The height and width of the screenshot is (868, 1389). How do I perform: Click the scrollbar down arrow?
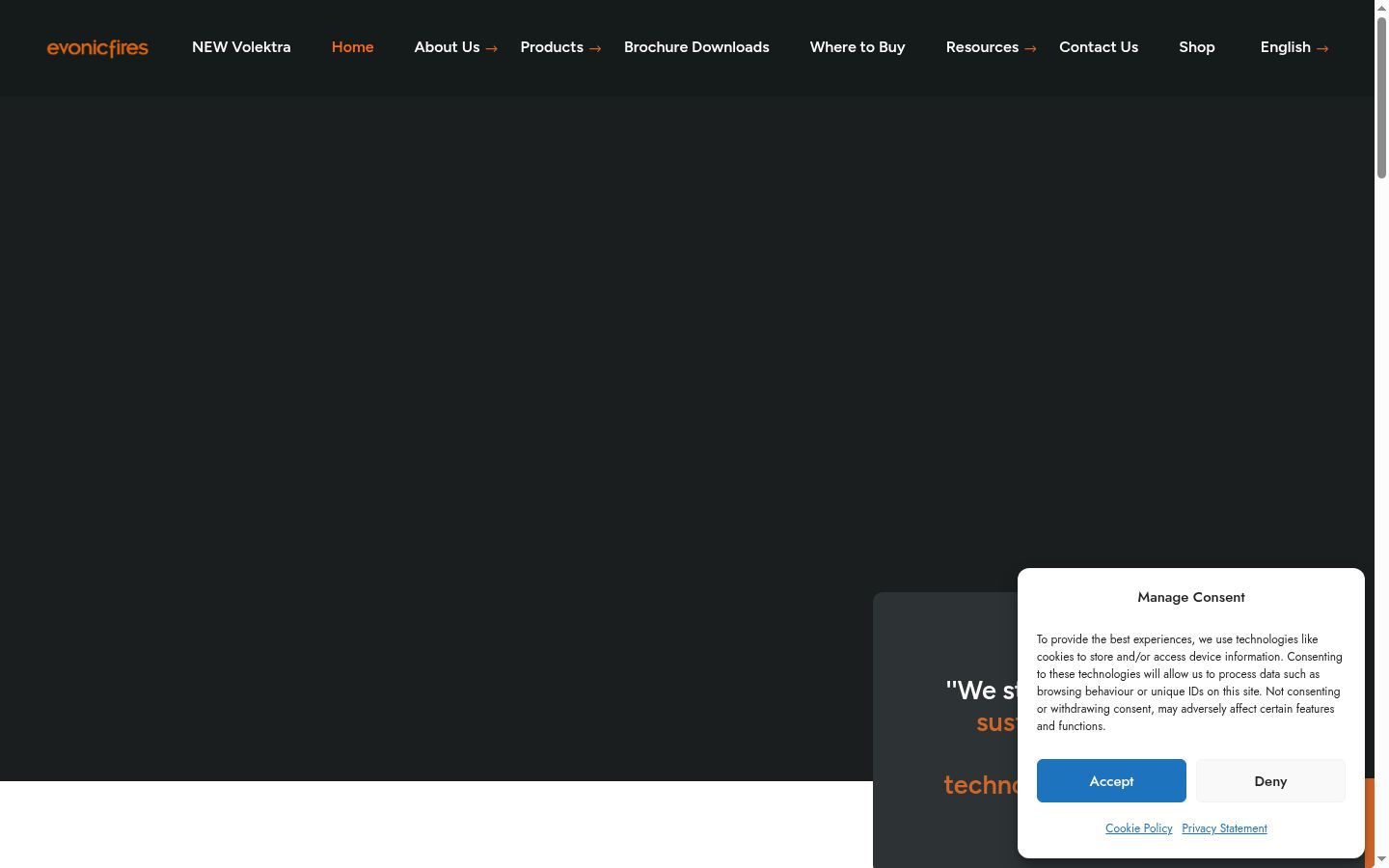1381,859
